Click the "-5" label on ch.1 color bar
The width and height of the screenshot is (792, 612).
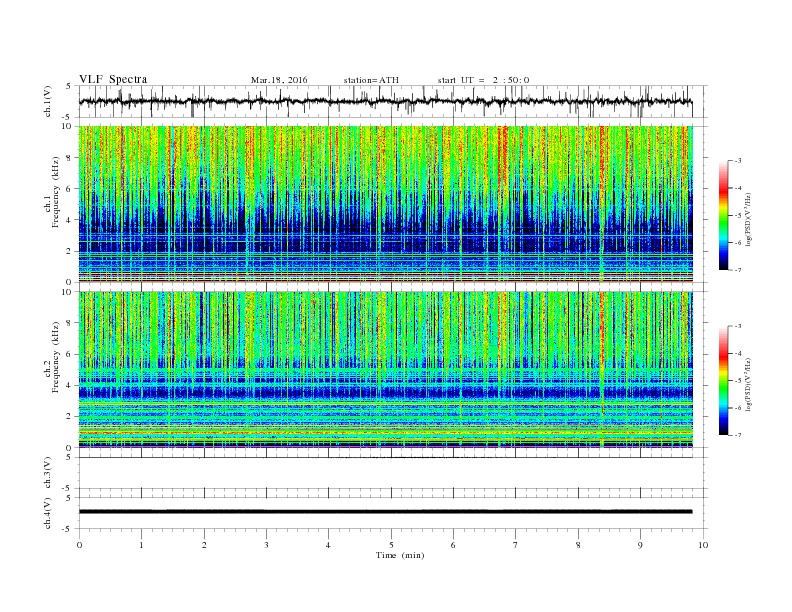pyautogui.click(x=738, y=215)
